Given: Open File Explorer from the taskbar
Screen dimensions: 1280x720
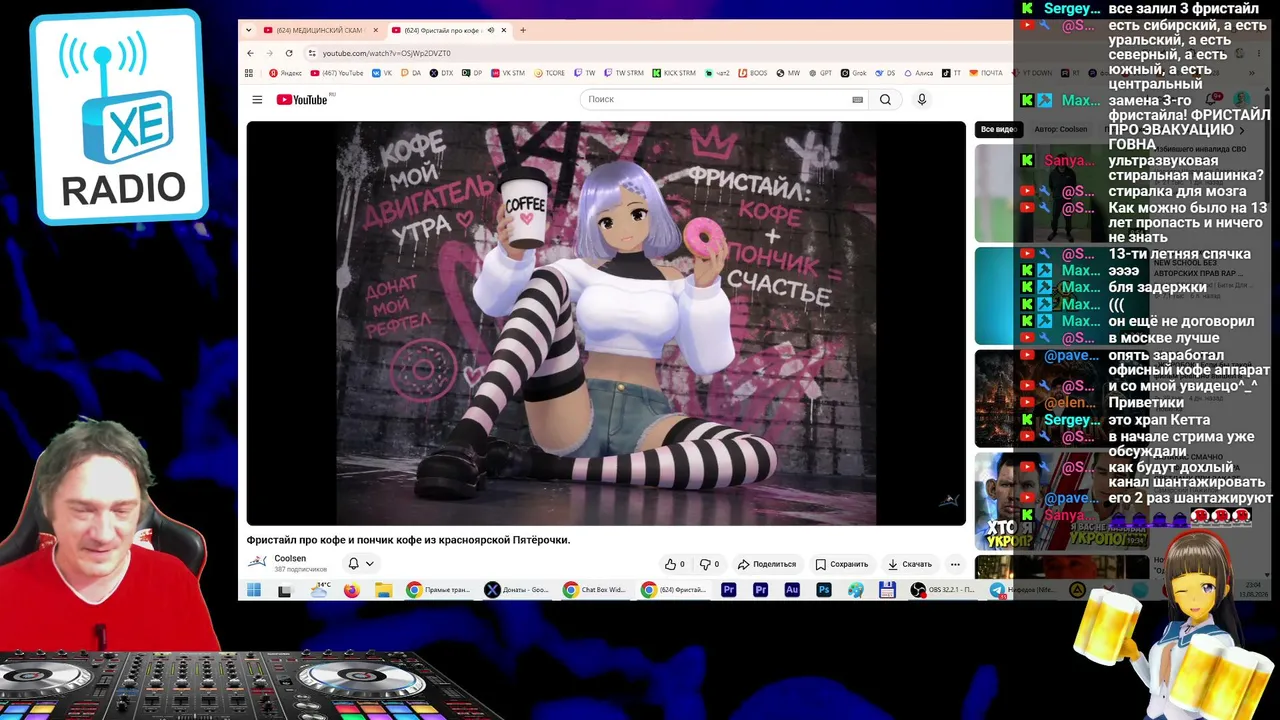Looking at the screenshot, I should (383, 590).
